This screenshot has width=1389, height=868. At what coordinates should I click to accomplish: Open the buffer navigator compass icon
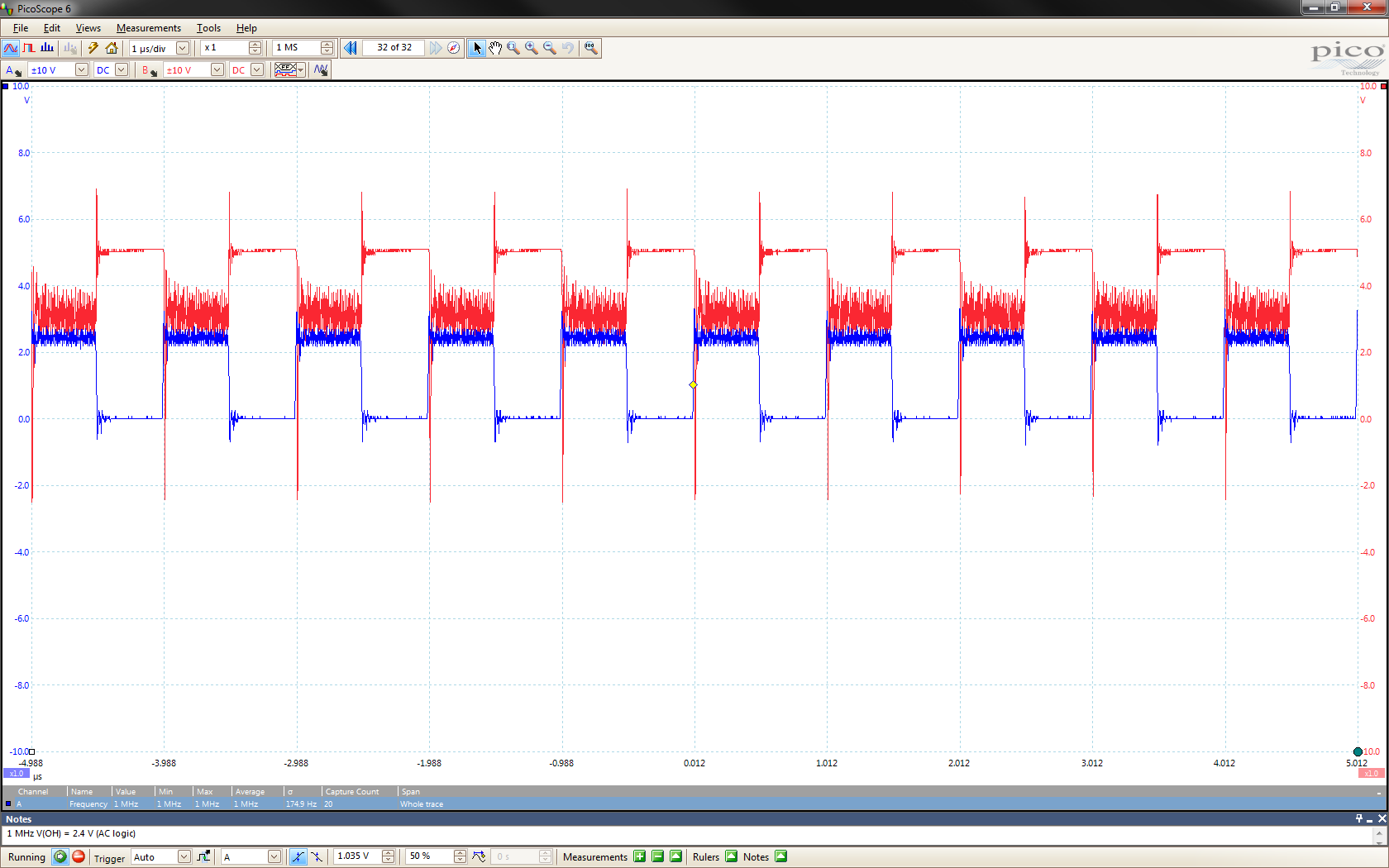click(x=454, y=48)
